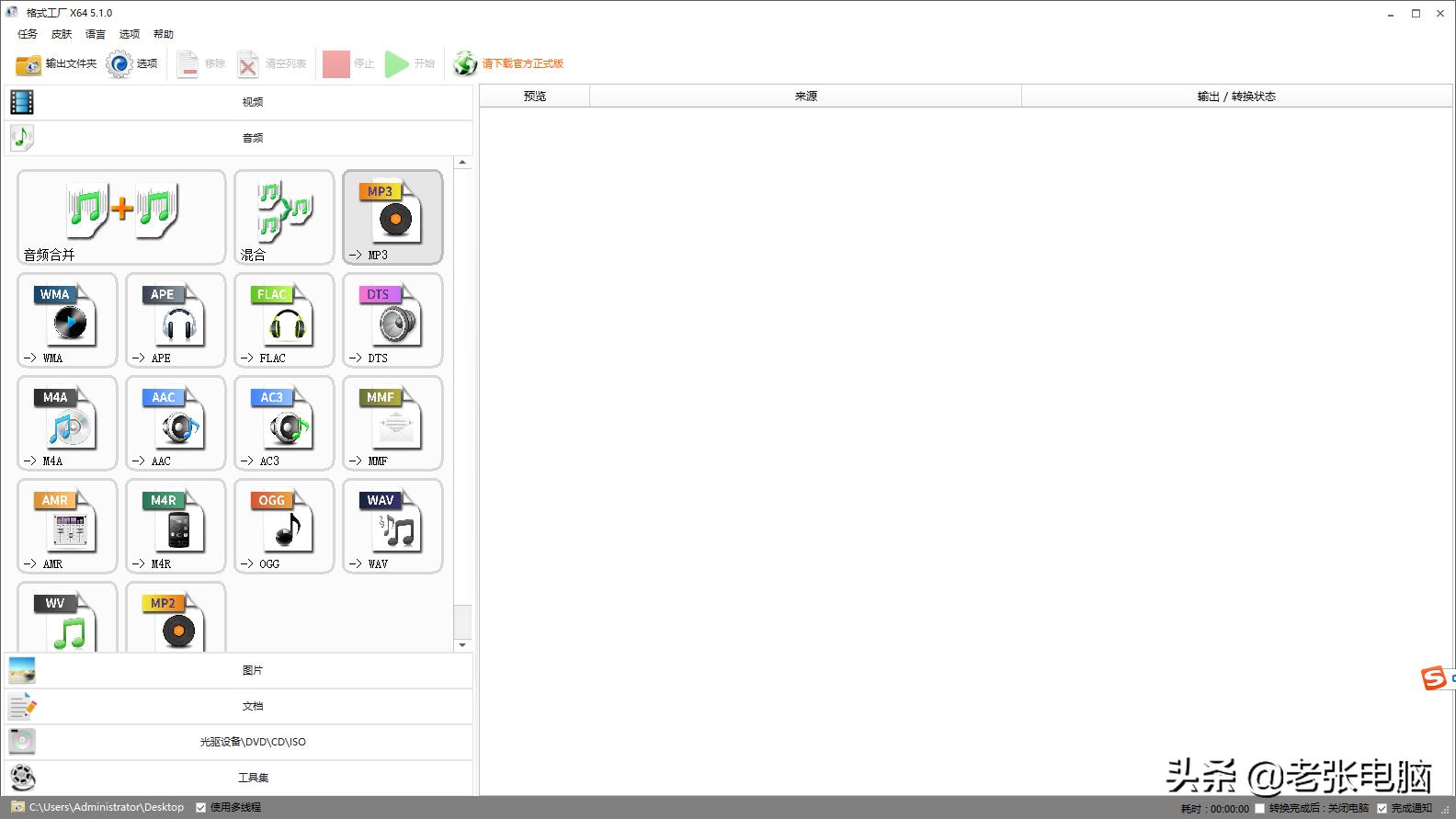This screenshot has width=1456, height=819.
Task: Open the 音频合并 audio joiner tool
Action: point(121,217)
